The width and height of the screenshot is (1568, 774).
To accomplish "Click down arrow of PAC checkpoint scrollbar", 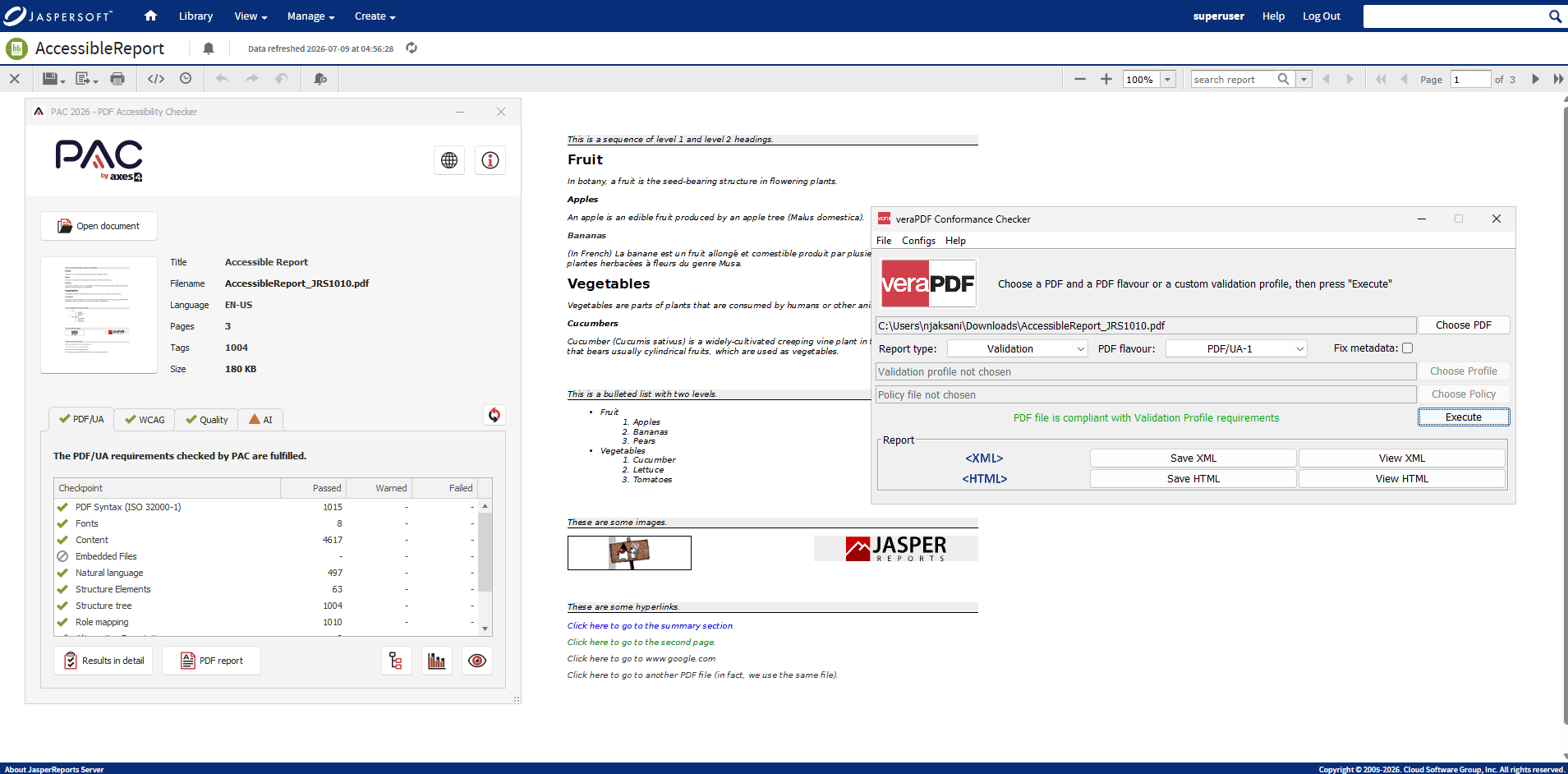I will (x=485, y=629).
